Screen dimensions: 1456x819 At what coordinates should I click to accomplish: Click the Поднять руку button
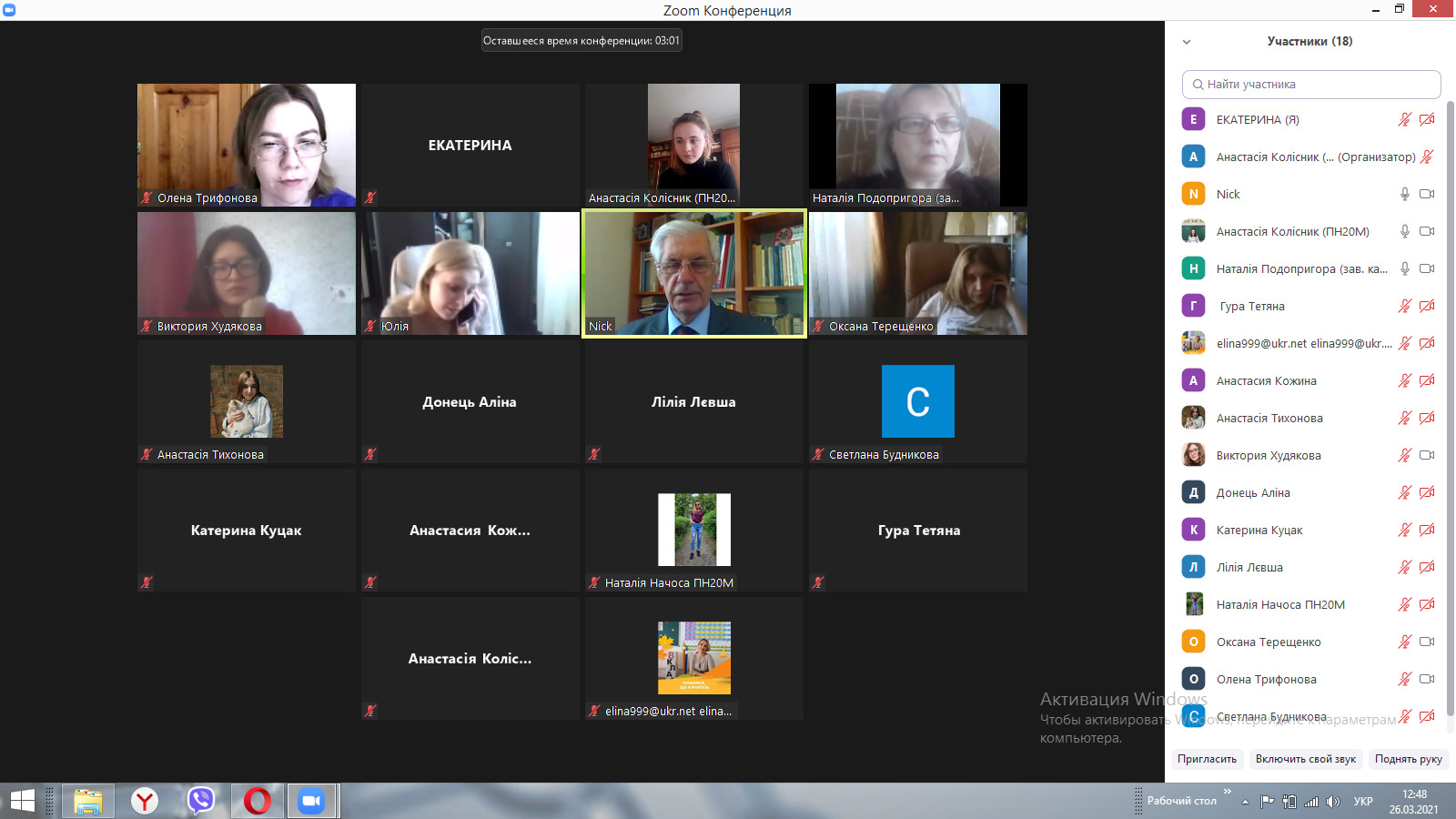click(x=1408, y=759)
